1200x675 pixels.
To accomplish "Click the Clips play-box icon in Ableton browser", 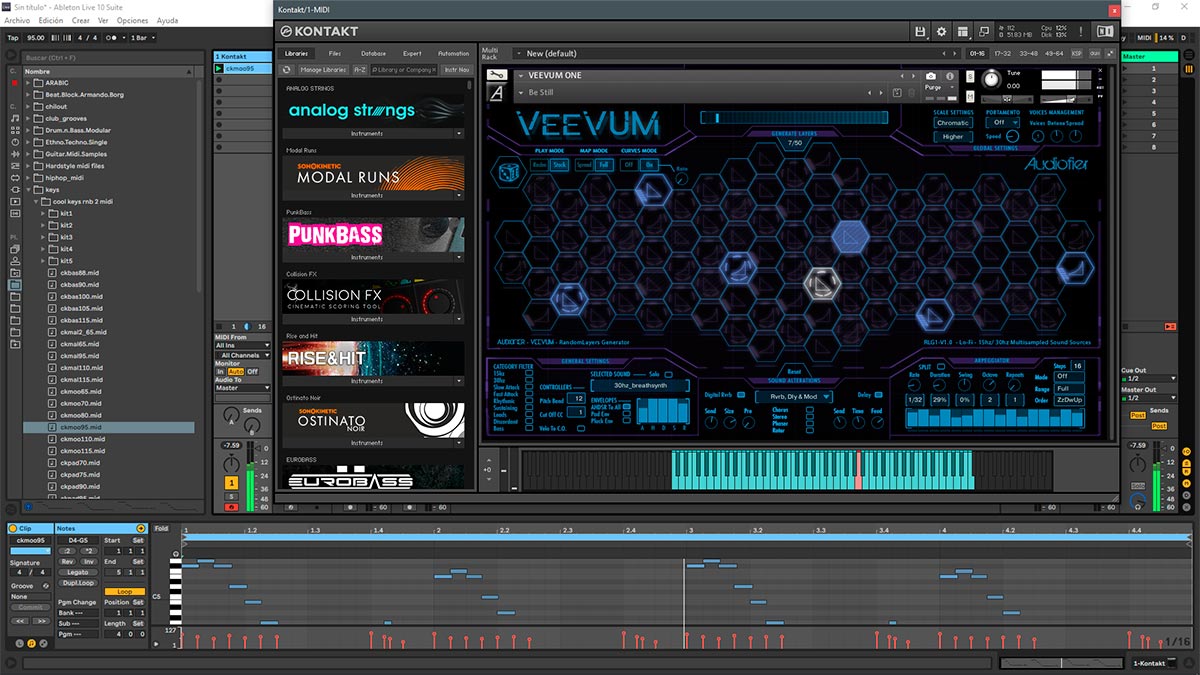I will [x=15, y=200].
